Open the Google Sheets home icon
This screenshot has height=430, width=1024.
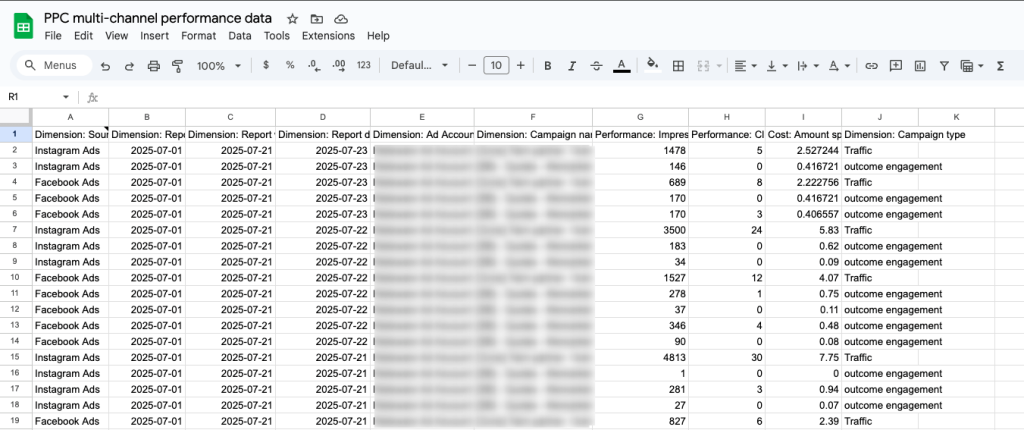tap(24, 27)
